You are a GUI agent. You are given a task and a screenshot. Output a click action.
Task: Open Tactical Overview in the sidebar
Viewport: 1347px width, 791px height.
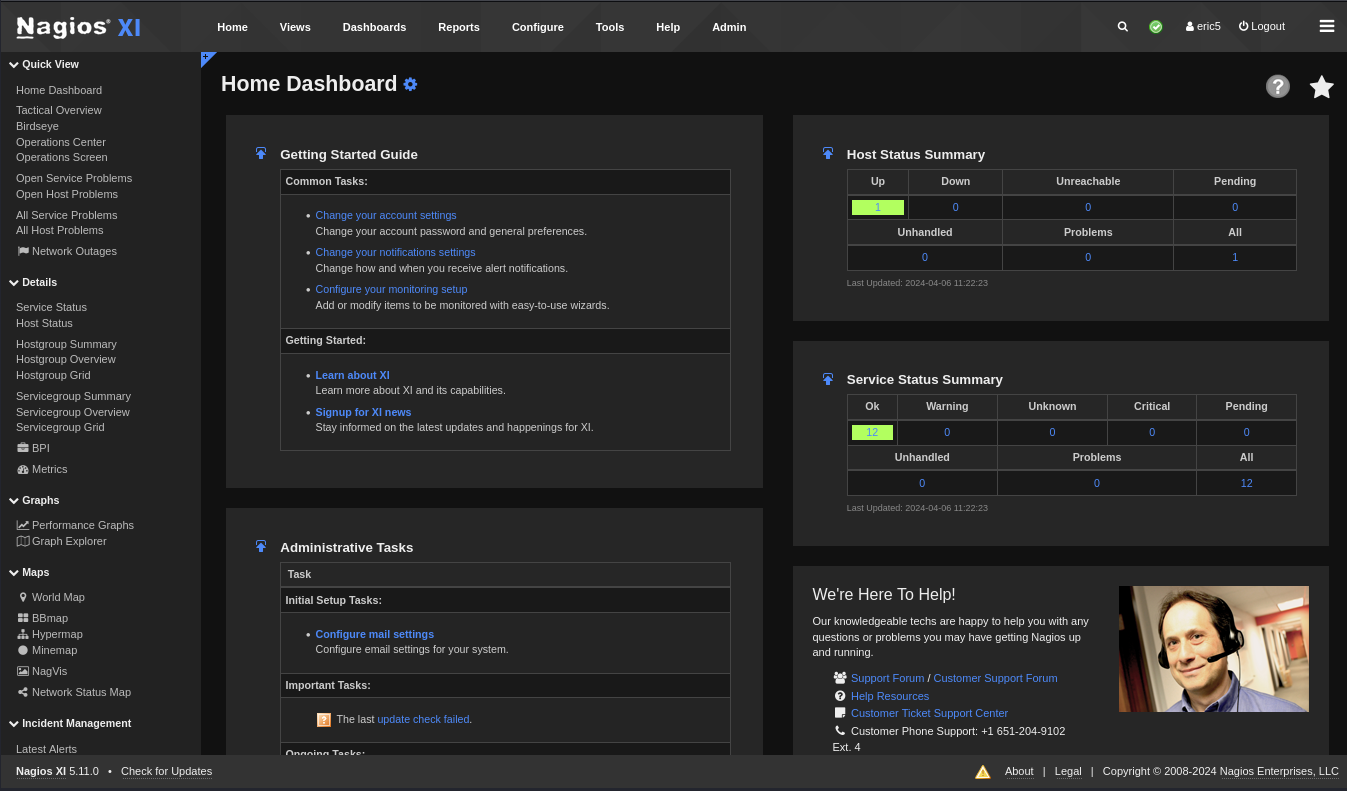(59, 110)
